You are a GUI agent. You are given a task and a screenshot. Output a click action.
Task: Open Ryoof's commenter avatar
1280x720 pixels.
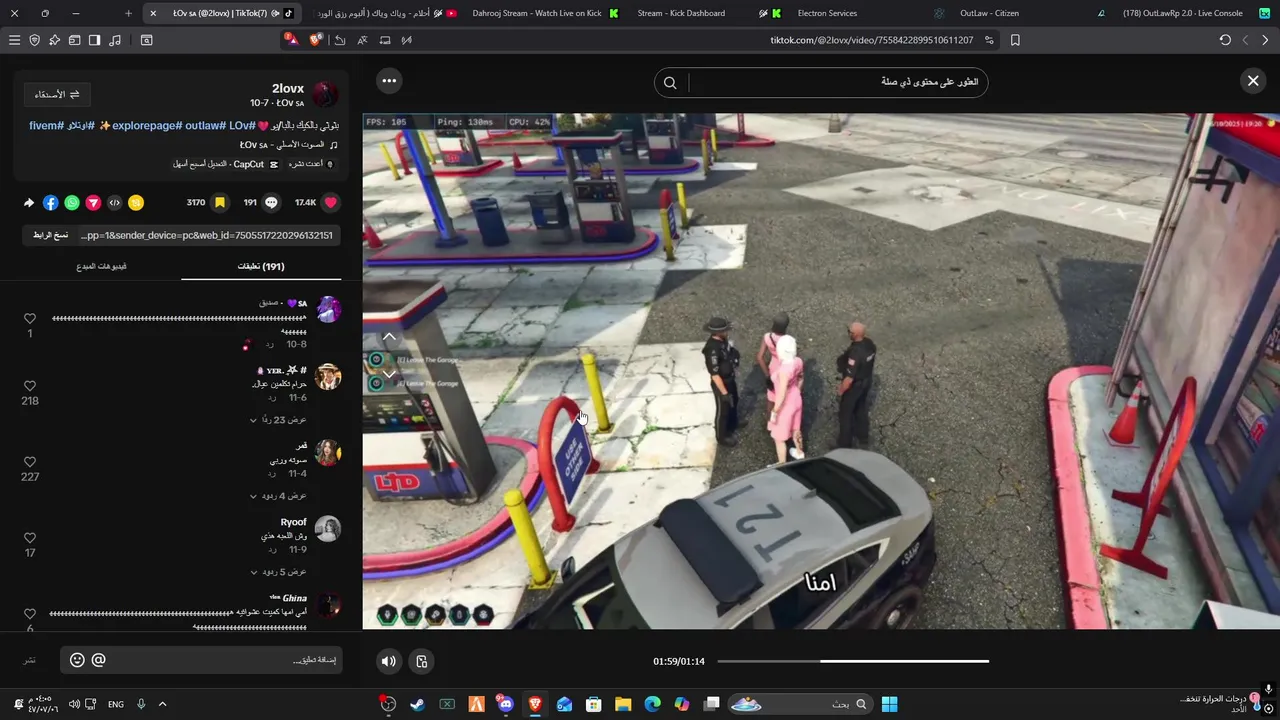pos(328,529)
